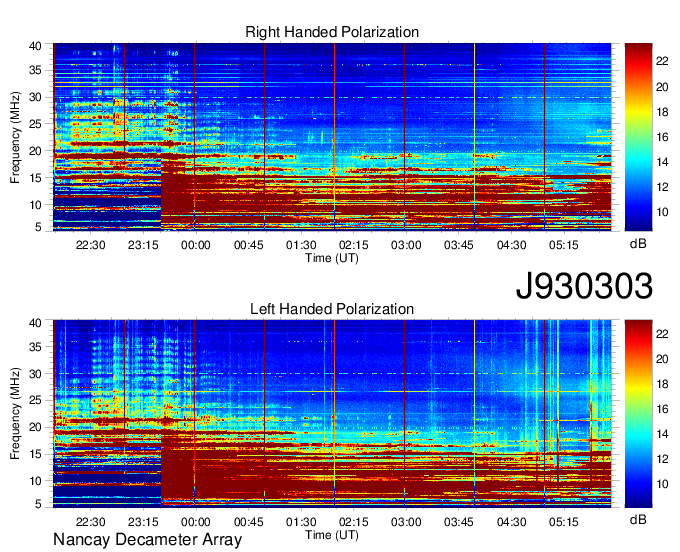Image resolution: width=680 pixels, height=552 pixels.
Task: Click the 01:30 time tick on the Right Handed plot
Action: coord(301,245)
